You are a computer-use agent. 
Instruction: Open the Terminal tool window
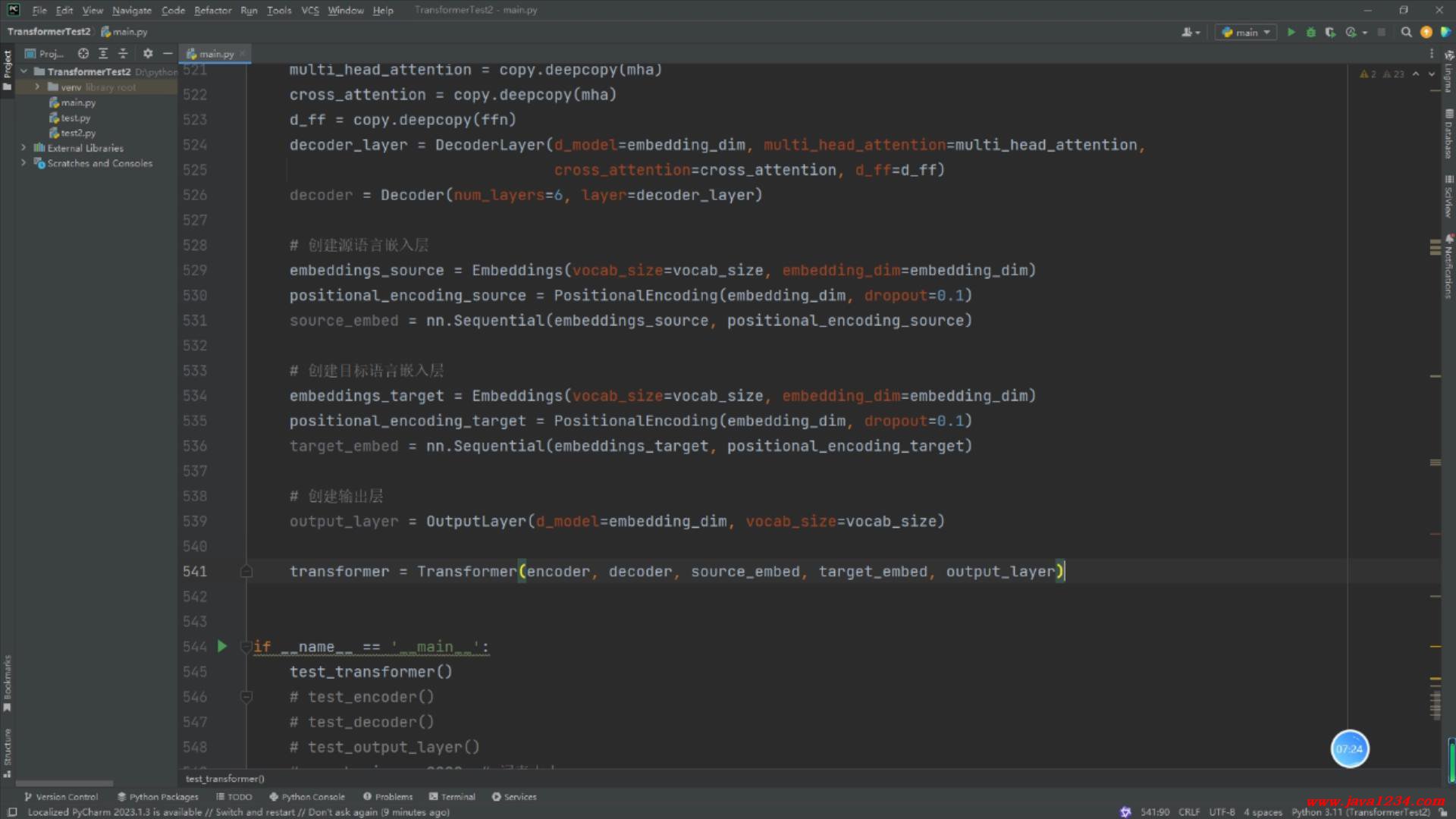coord(452,796)
